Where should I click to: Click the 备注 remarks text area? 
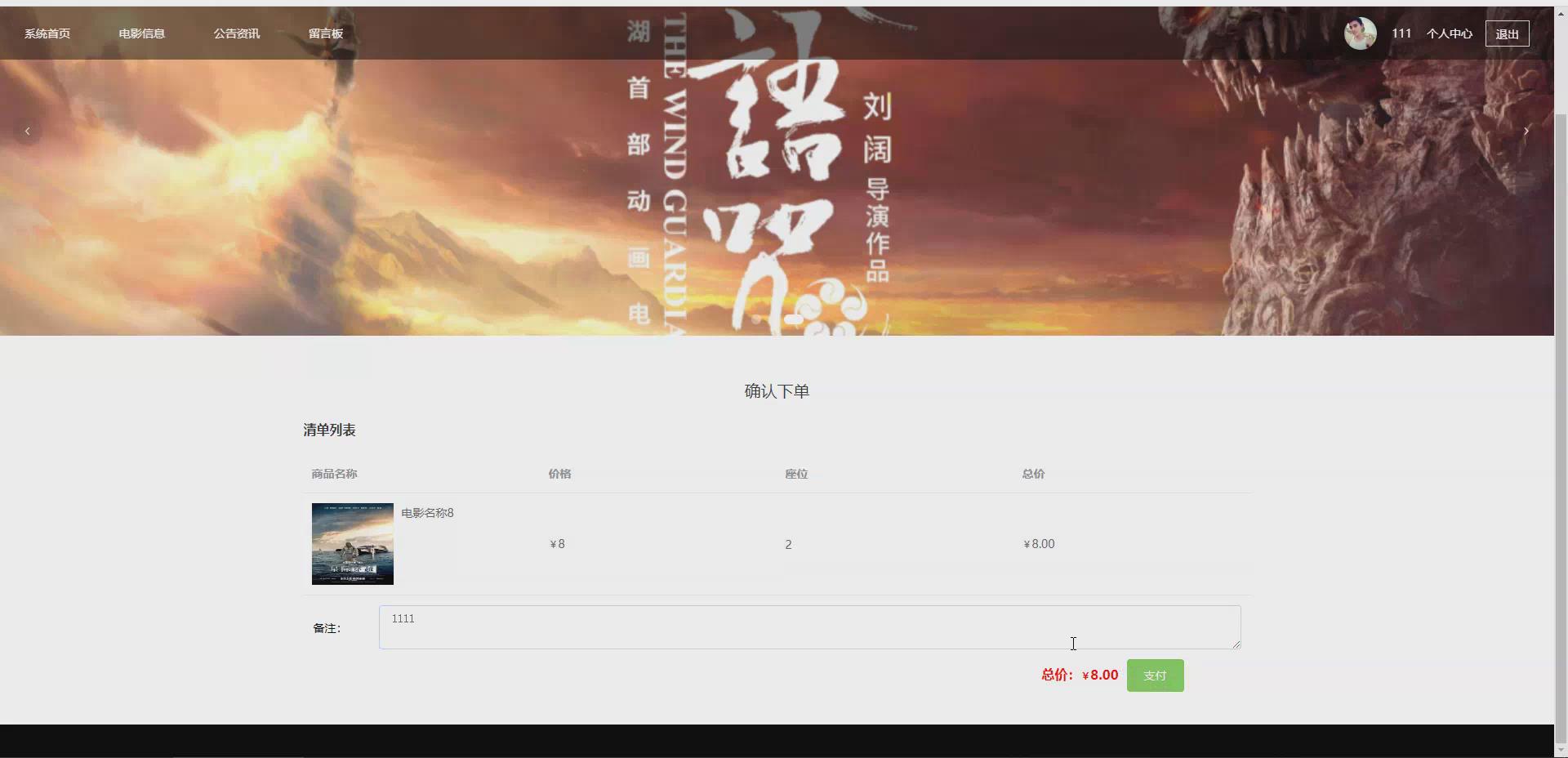[809, 627]
